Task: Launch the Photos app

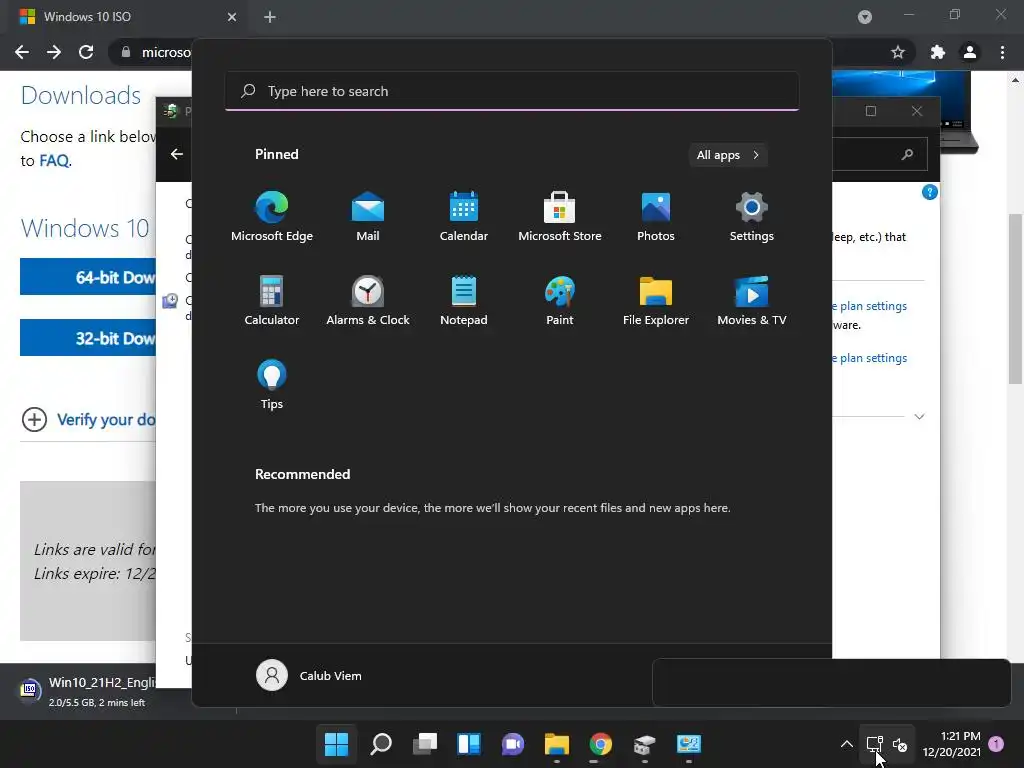Action: [656, 216]
